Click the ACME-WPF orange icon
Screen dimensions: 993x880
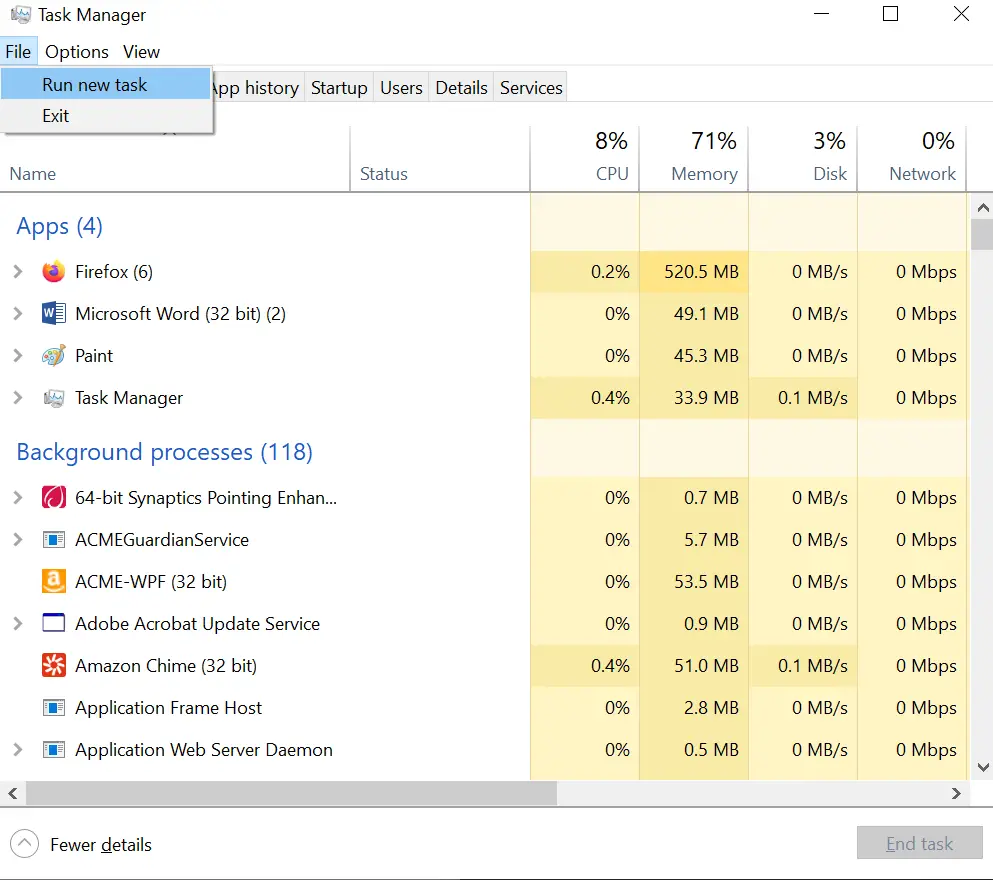(x=54, y=581)
